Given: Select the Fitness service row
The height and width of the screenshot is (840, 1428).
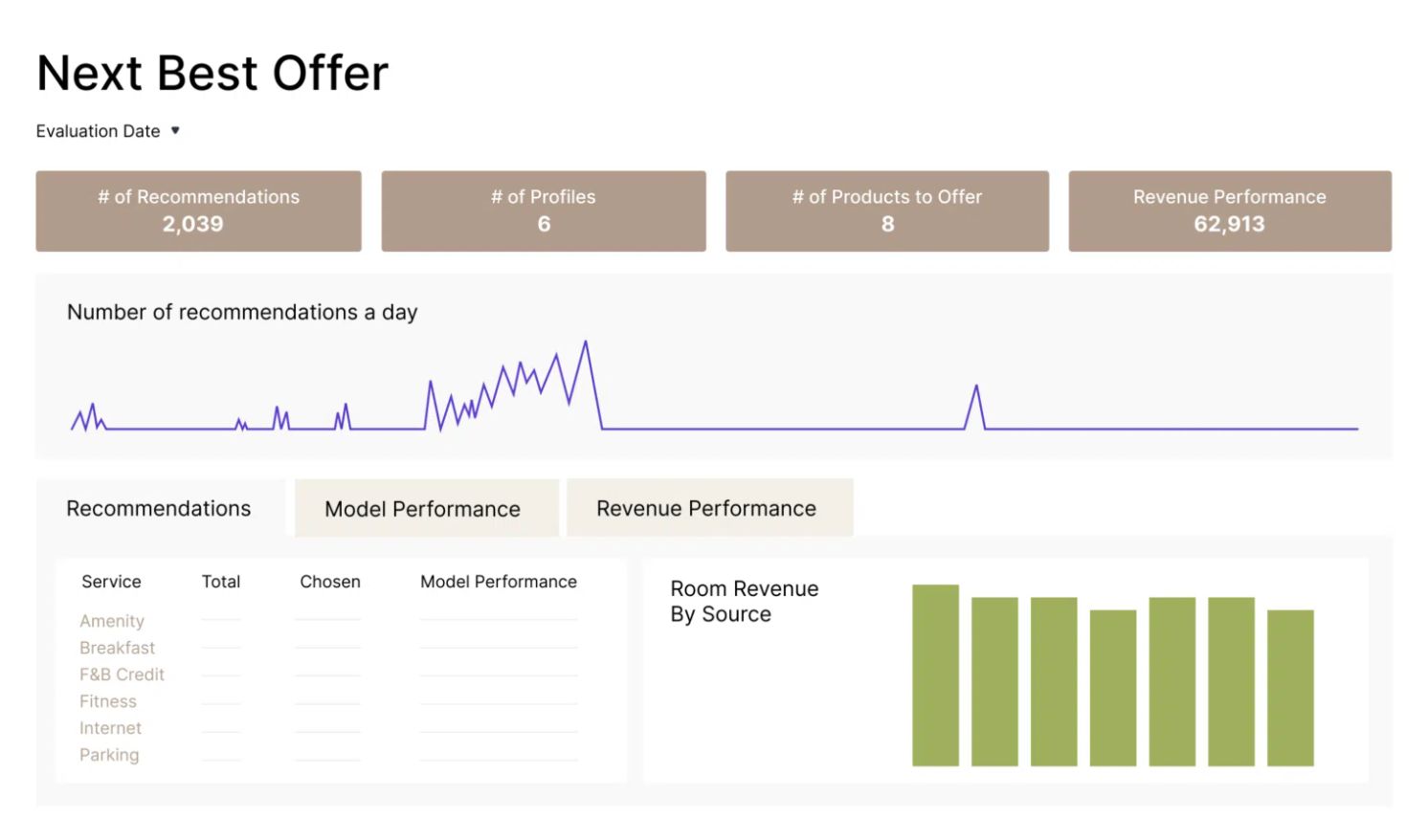Looking at the screenshot, I should point(108,701).
